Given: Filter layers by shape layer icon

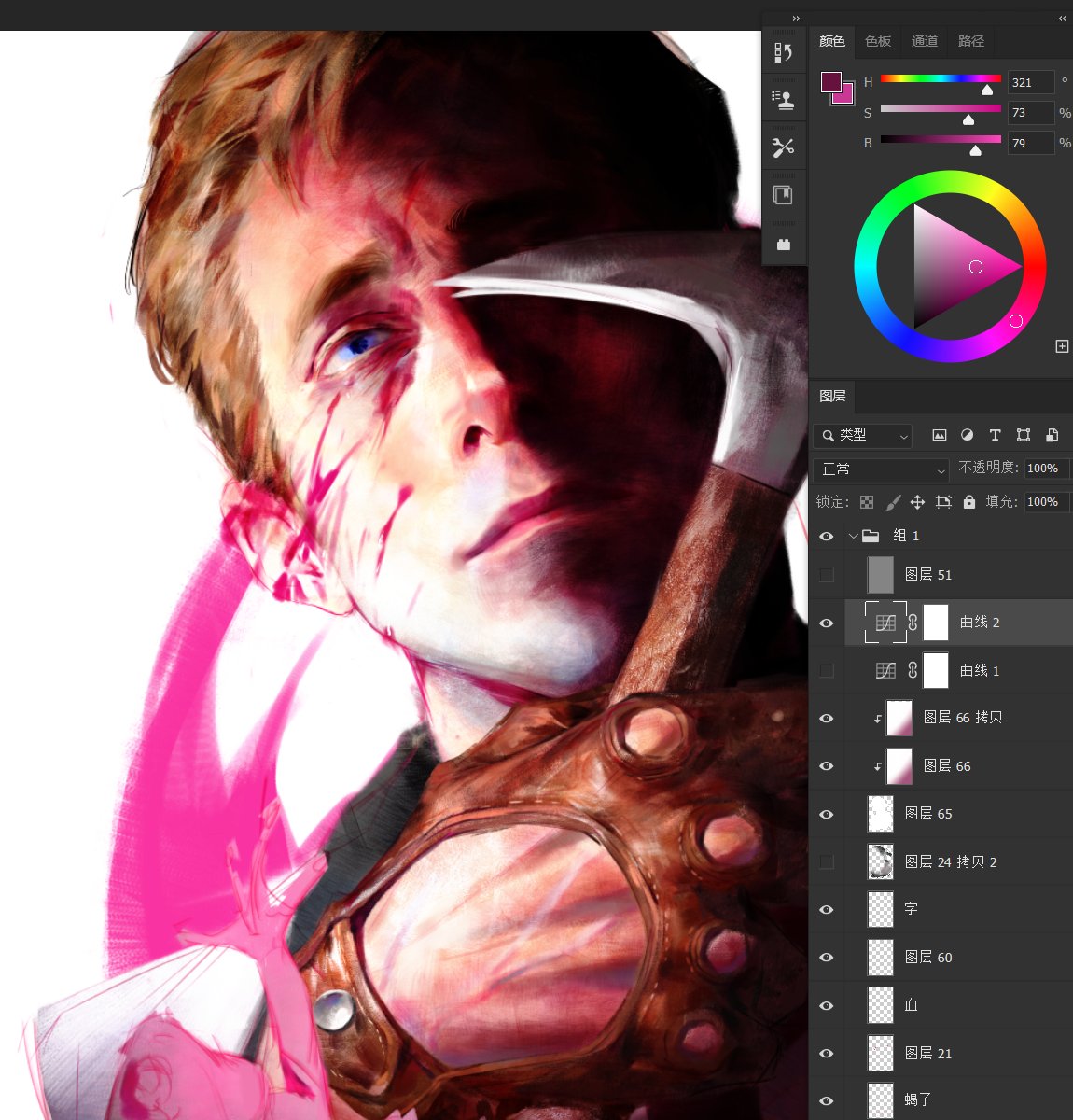Looking at the screenshot, I should (x=1024, y=435).
